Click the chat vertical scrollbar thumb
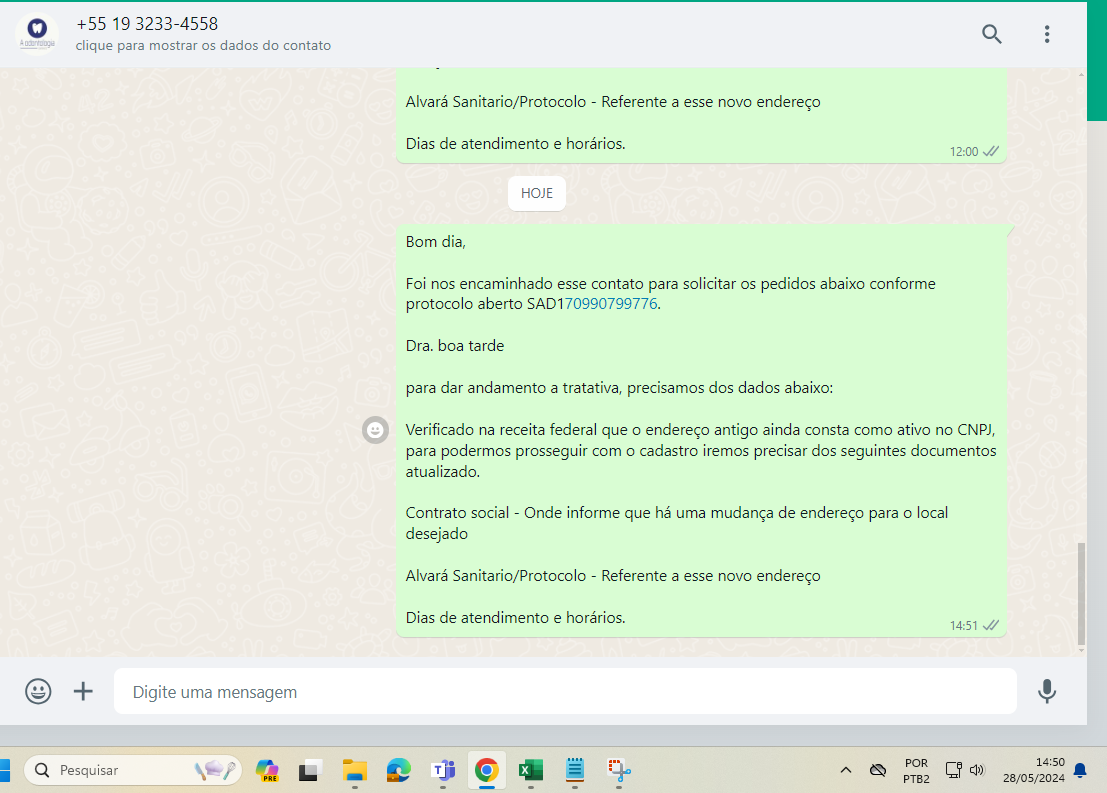 [x=1081, y=593]
